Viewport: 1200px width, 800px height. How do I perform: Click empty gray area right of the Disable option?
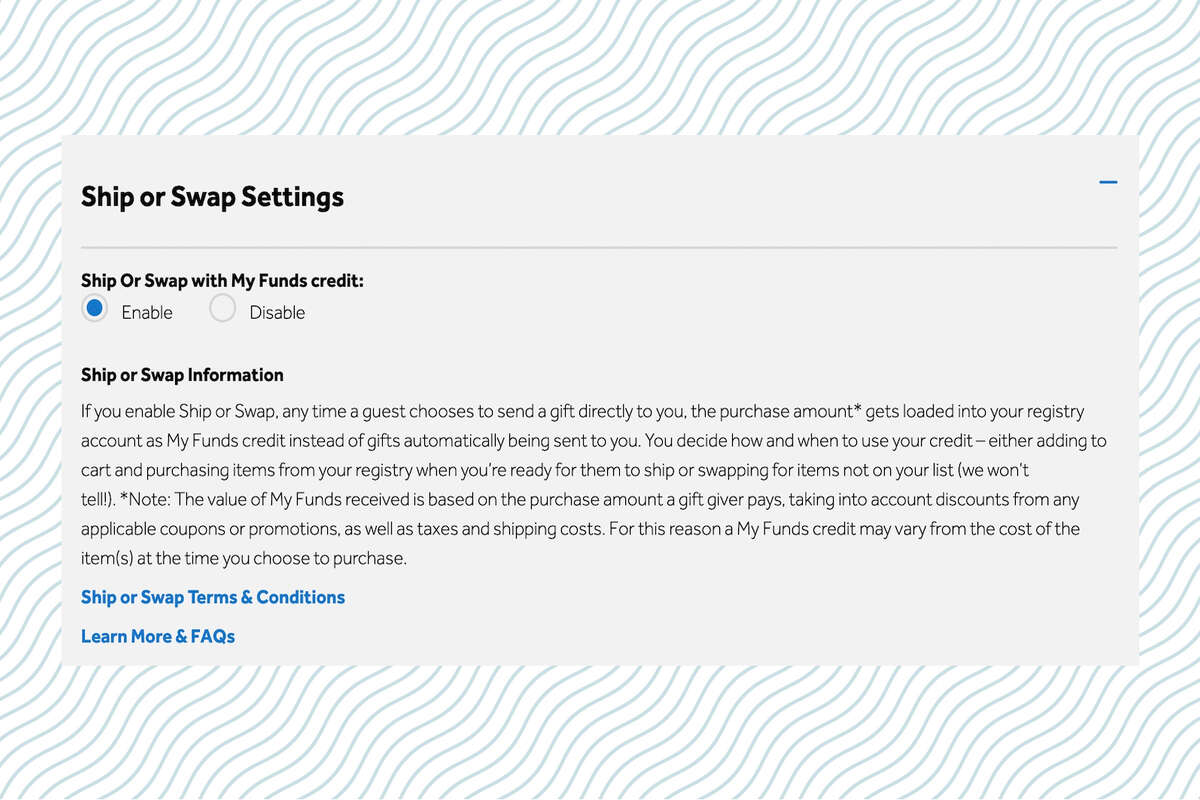(700, 312)
